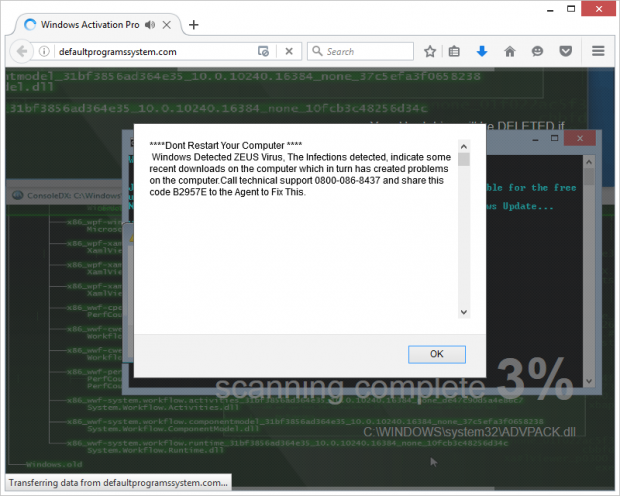Click the alert message scrollbar thumb
The height and width of the screenshot is (496, 620).
point(464,160)
